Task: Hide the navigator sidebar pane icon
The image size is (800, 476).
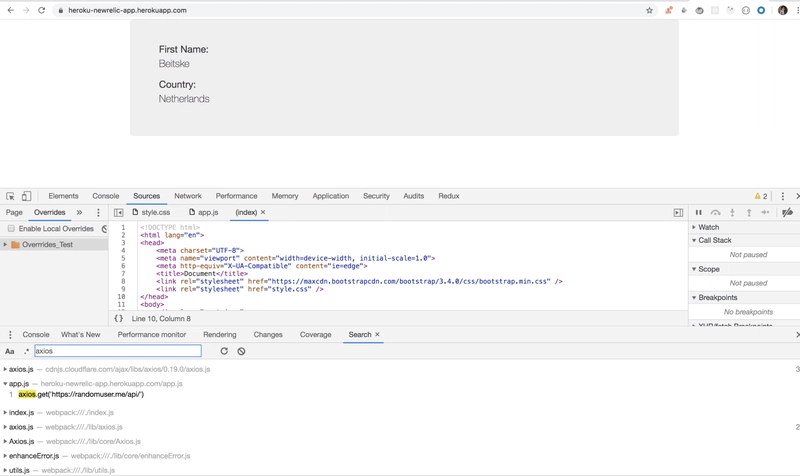Action: pos(118,212)
